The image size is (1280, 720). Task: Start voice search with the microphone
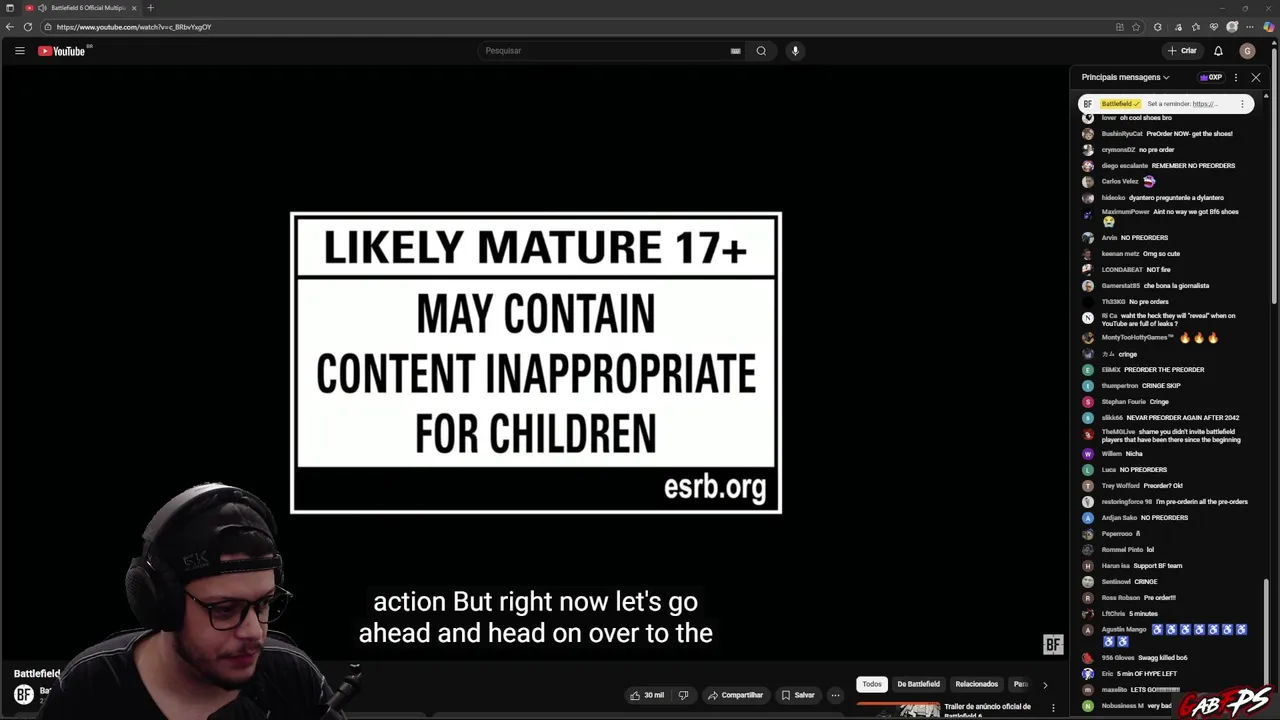coord(795,51)
